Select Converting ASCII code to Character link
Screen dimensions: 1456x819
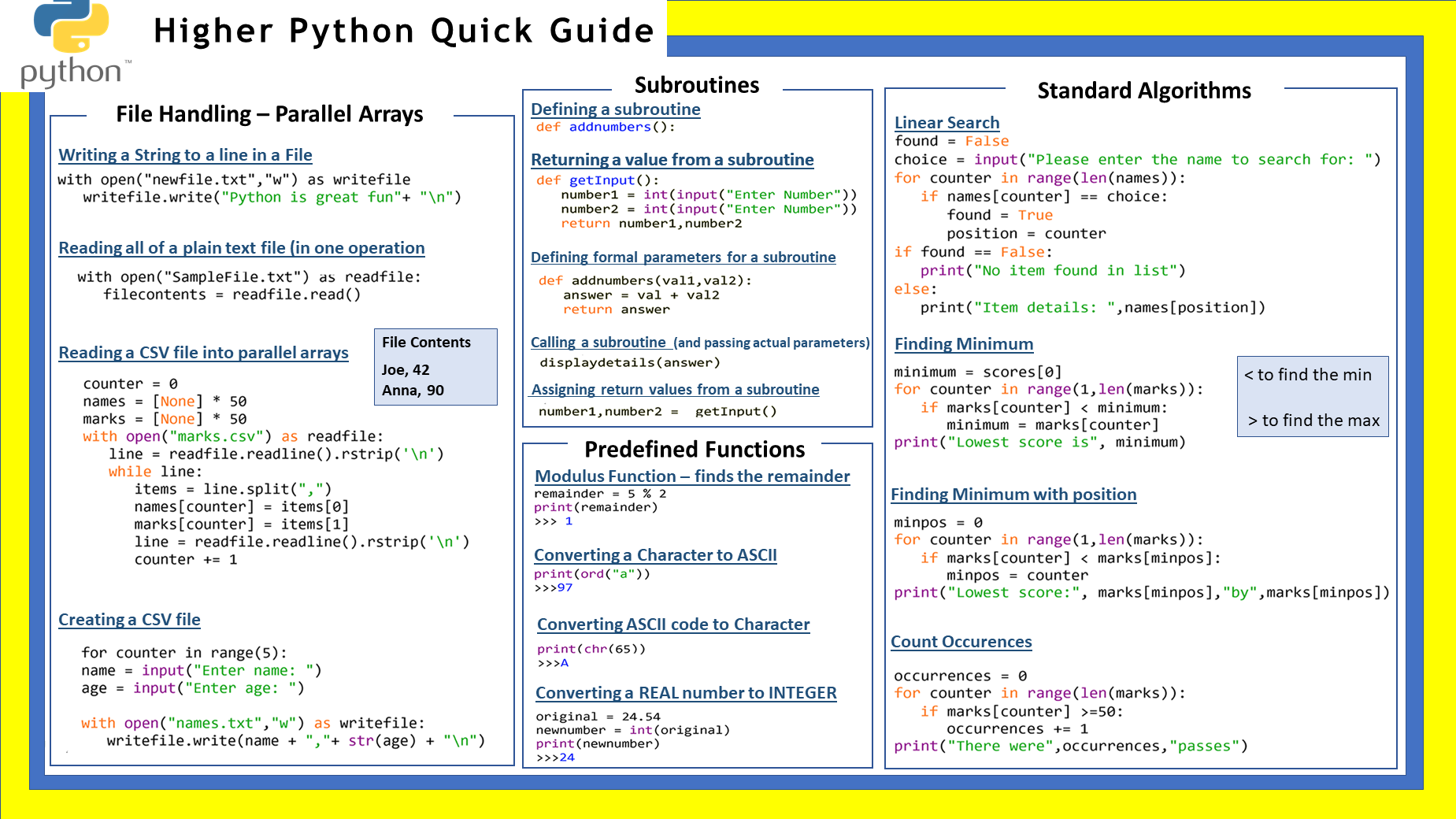tap(672, 624)
